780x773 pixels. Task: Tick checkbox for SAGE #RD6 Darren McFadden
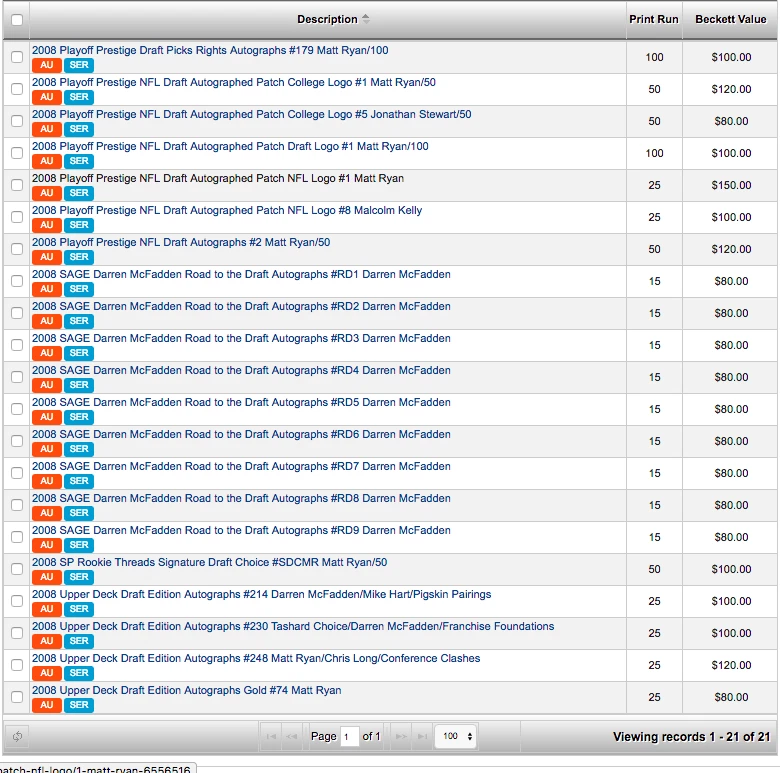17,441
